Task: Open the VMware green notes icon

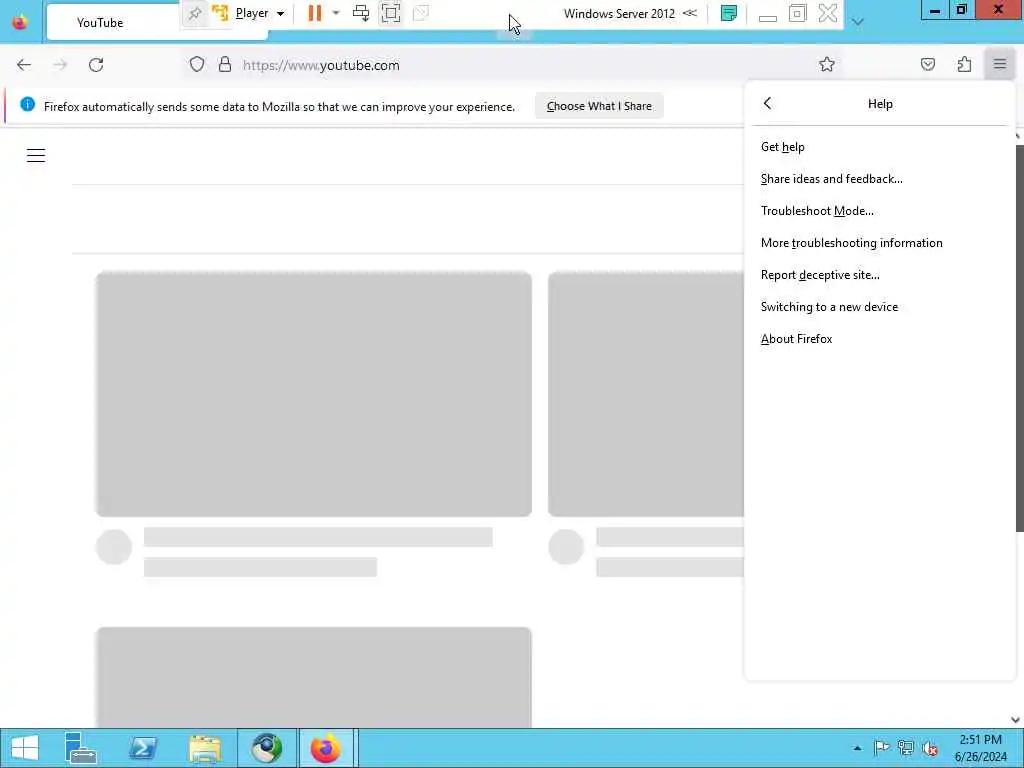Action: (x=729, y=13)
